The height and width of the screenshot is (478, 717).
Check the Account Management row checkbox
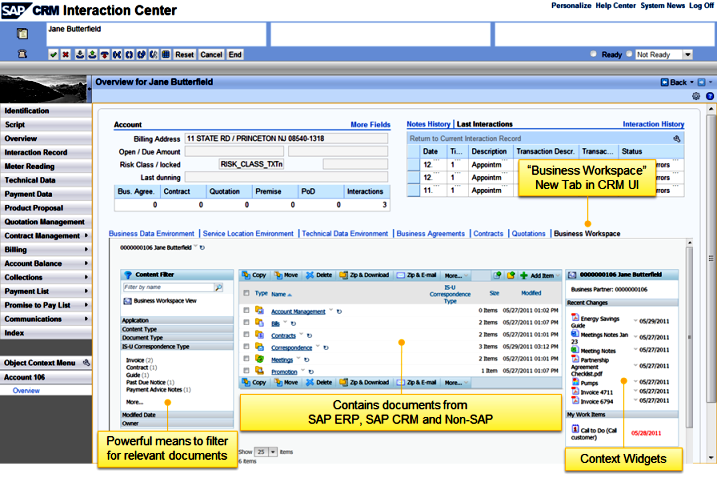(246, 310)
